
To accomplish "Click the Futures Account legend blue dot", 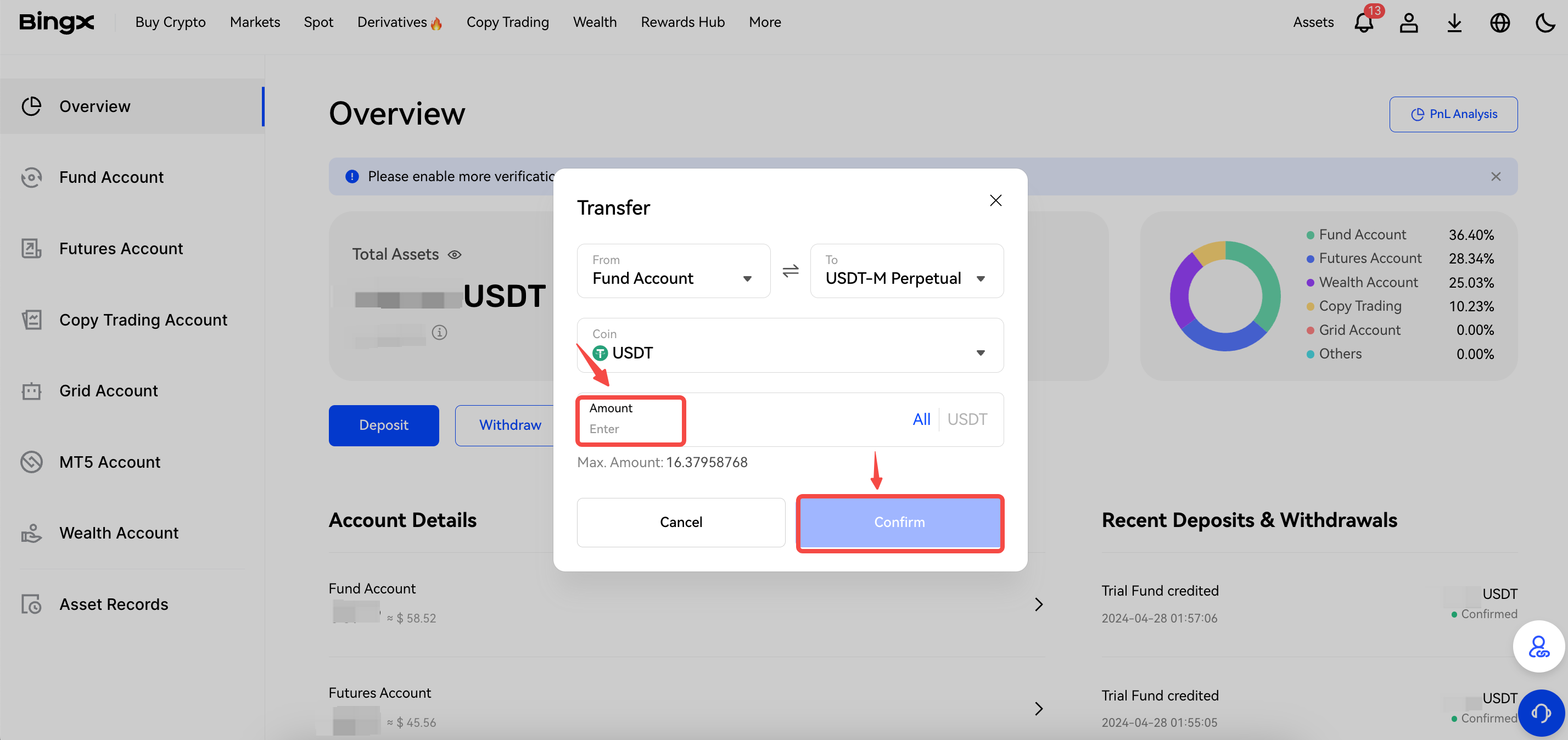I will tap(1310, 259).
